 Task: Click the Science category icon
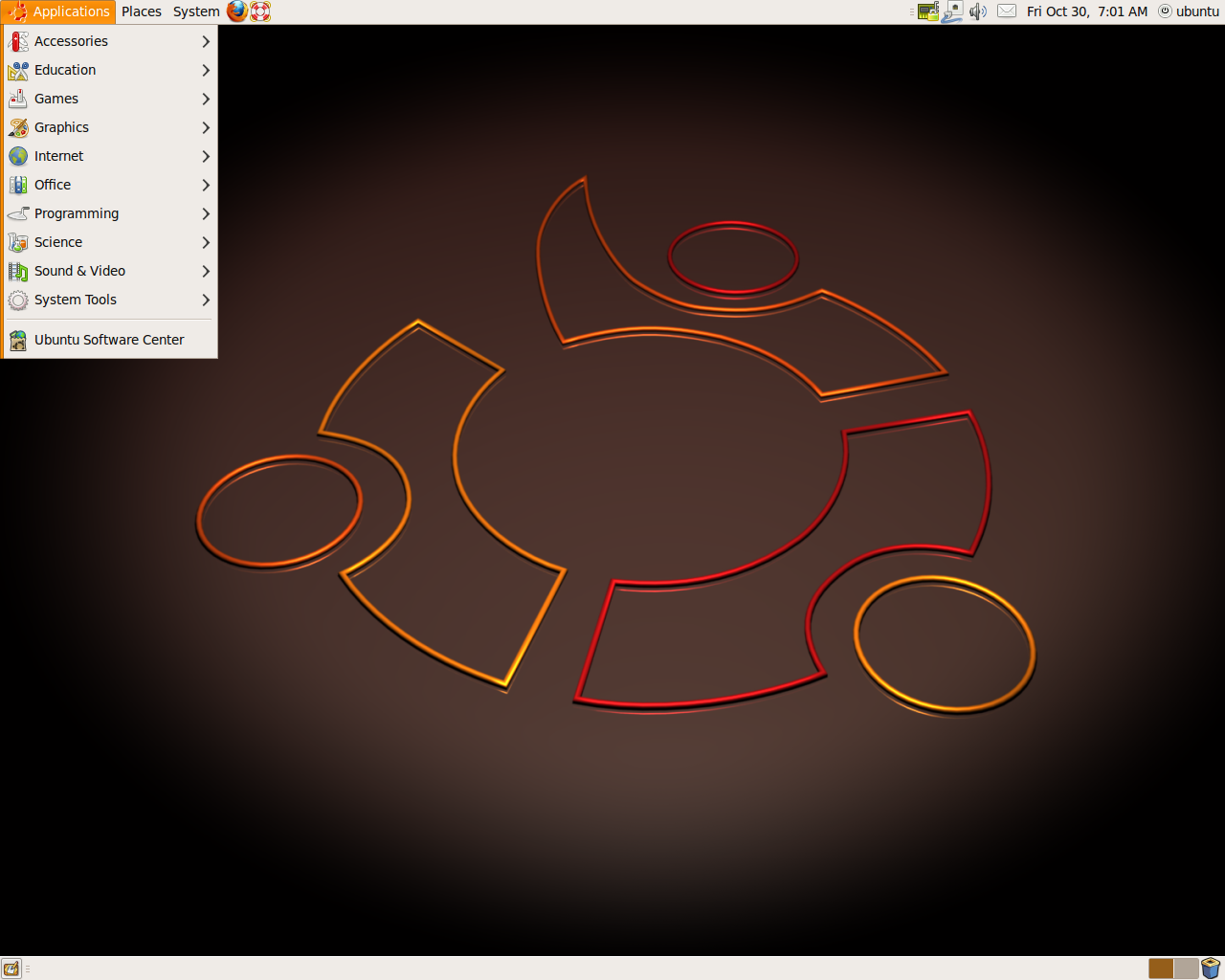pos(18,242)
